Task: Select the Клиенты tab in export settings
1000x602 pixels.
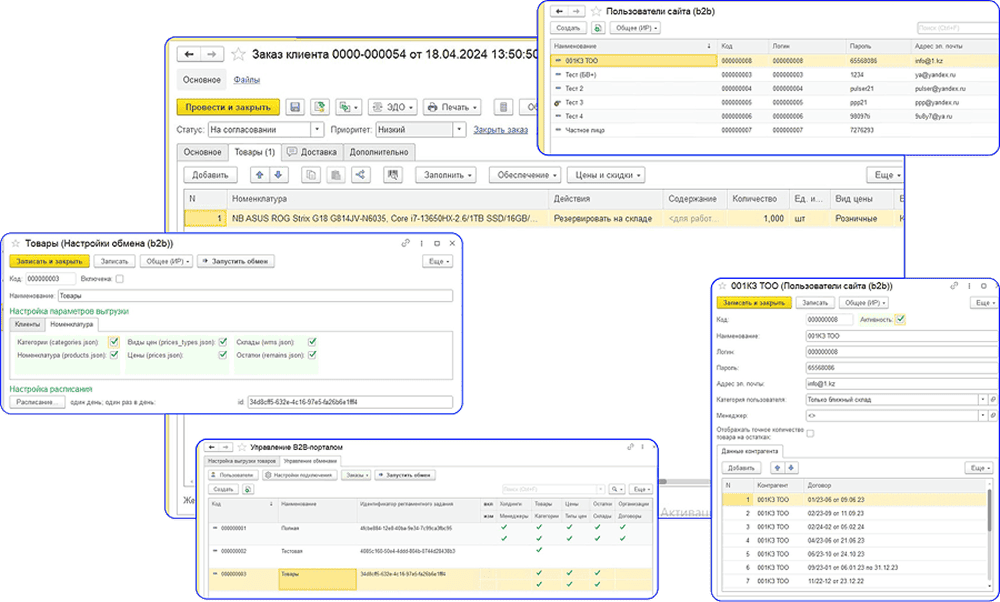Action: click(x=26, y=324)
